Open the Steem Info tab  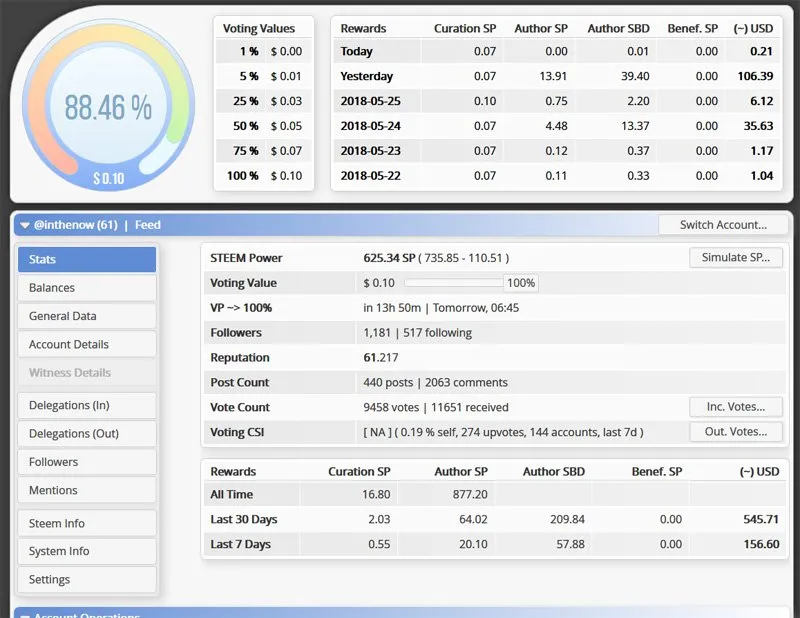coord(87,524)
